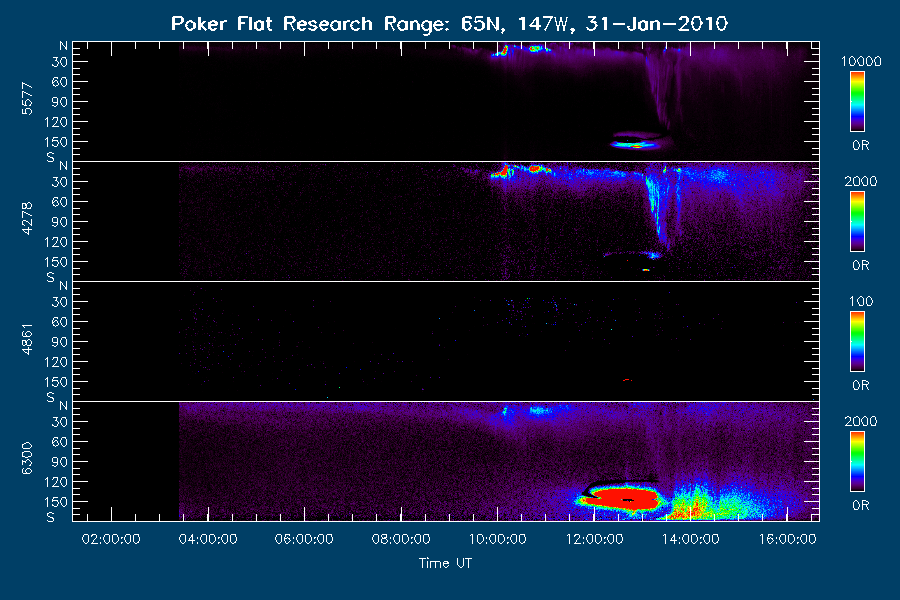Screen dimensions: 900x600
Task: Click the '0R' label under the 4861 color bar
Action: (860, 385)
